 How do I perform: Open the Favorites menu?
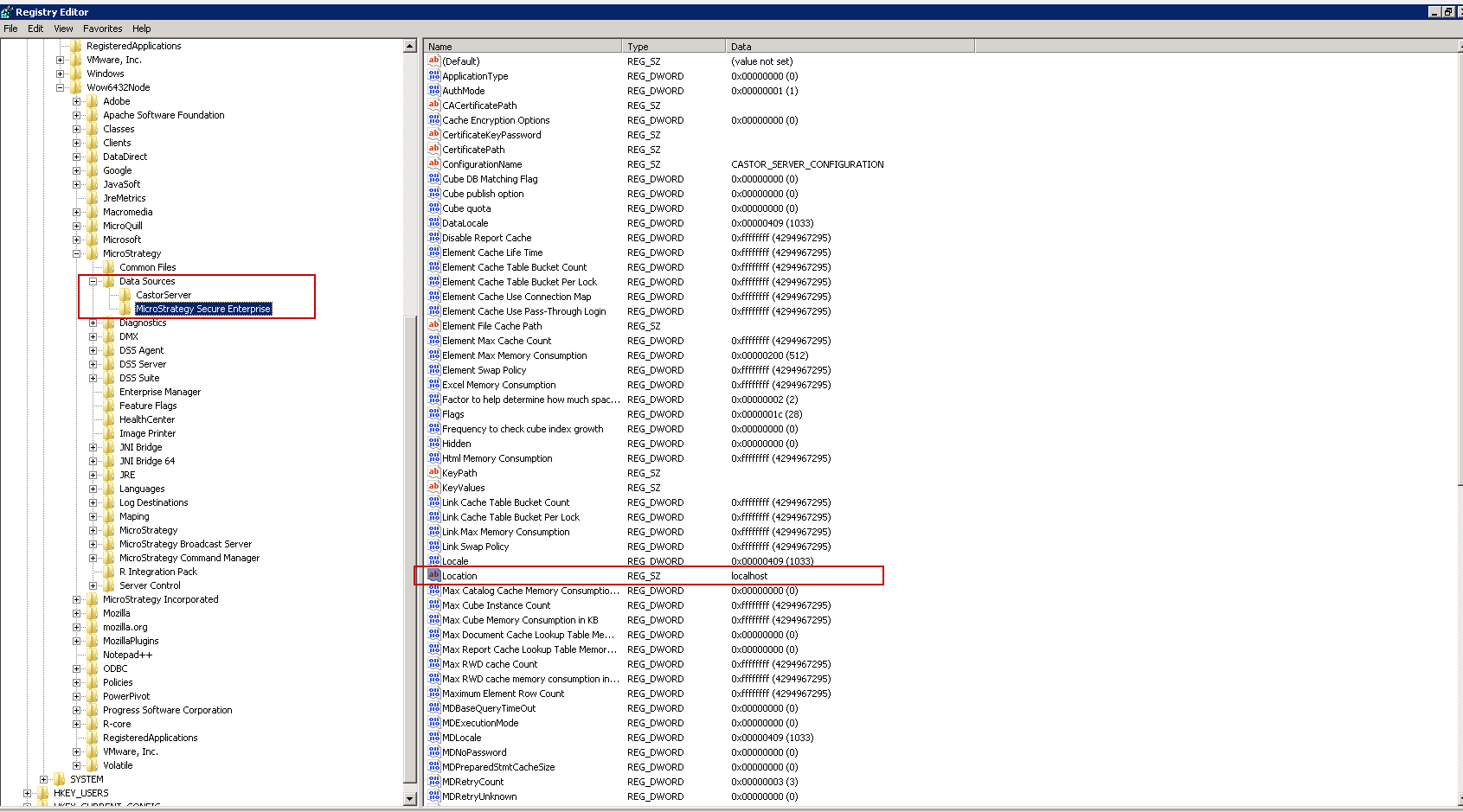point(103,29)
